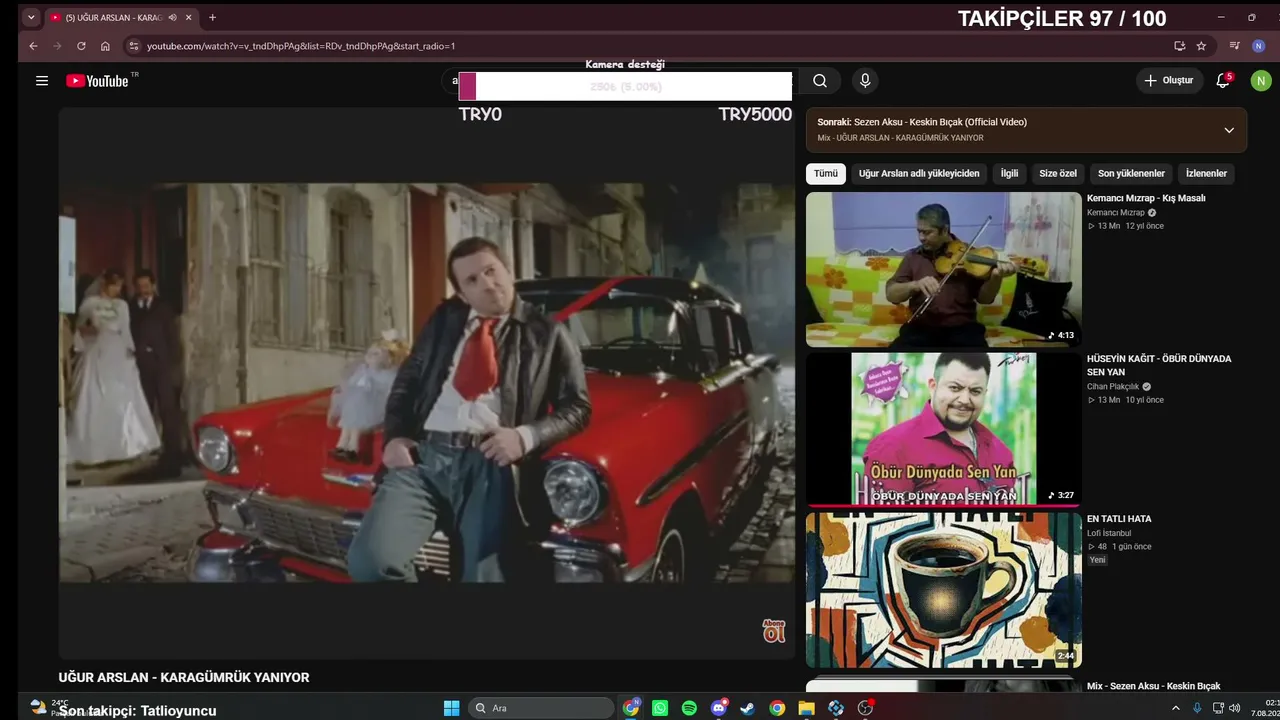Open Chrome media controls icon

[x=1235, y=46]
